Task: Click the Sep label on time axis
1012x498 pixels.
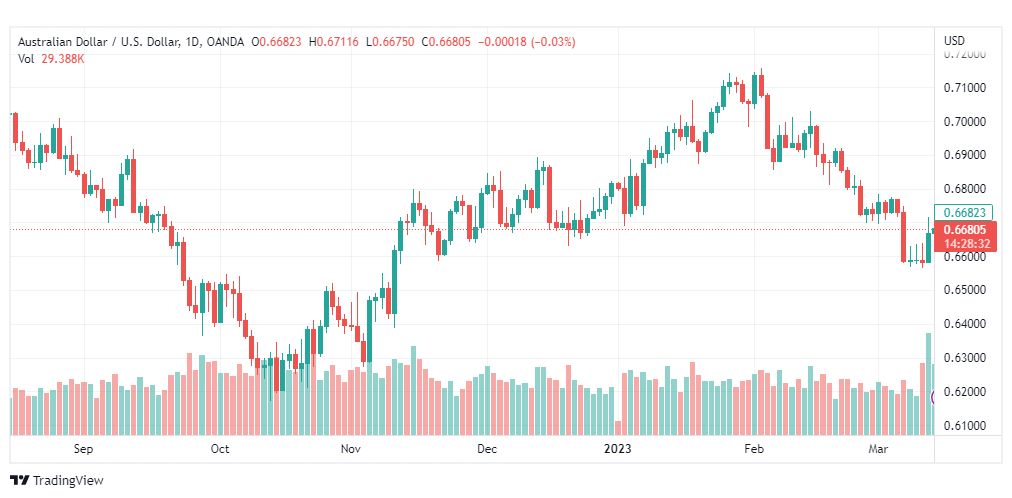Action: pos(83,449)
